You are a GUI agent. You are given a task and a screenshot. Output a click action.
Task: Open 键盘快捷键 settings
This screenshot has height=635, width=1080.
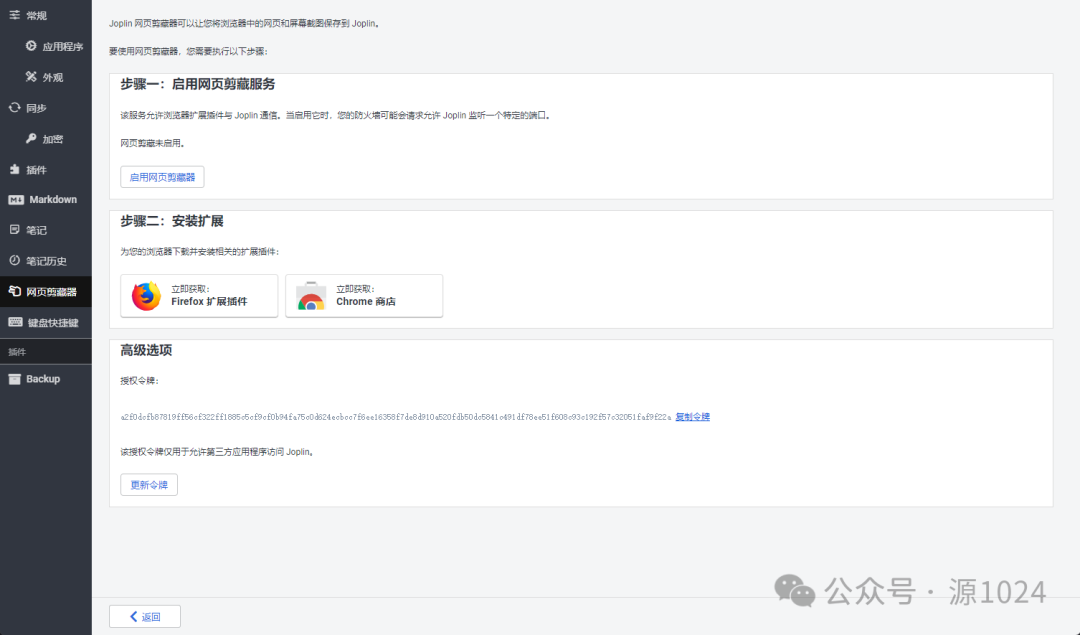45,322
